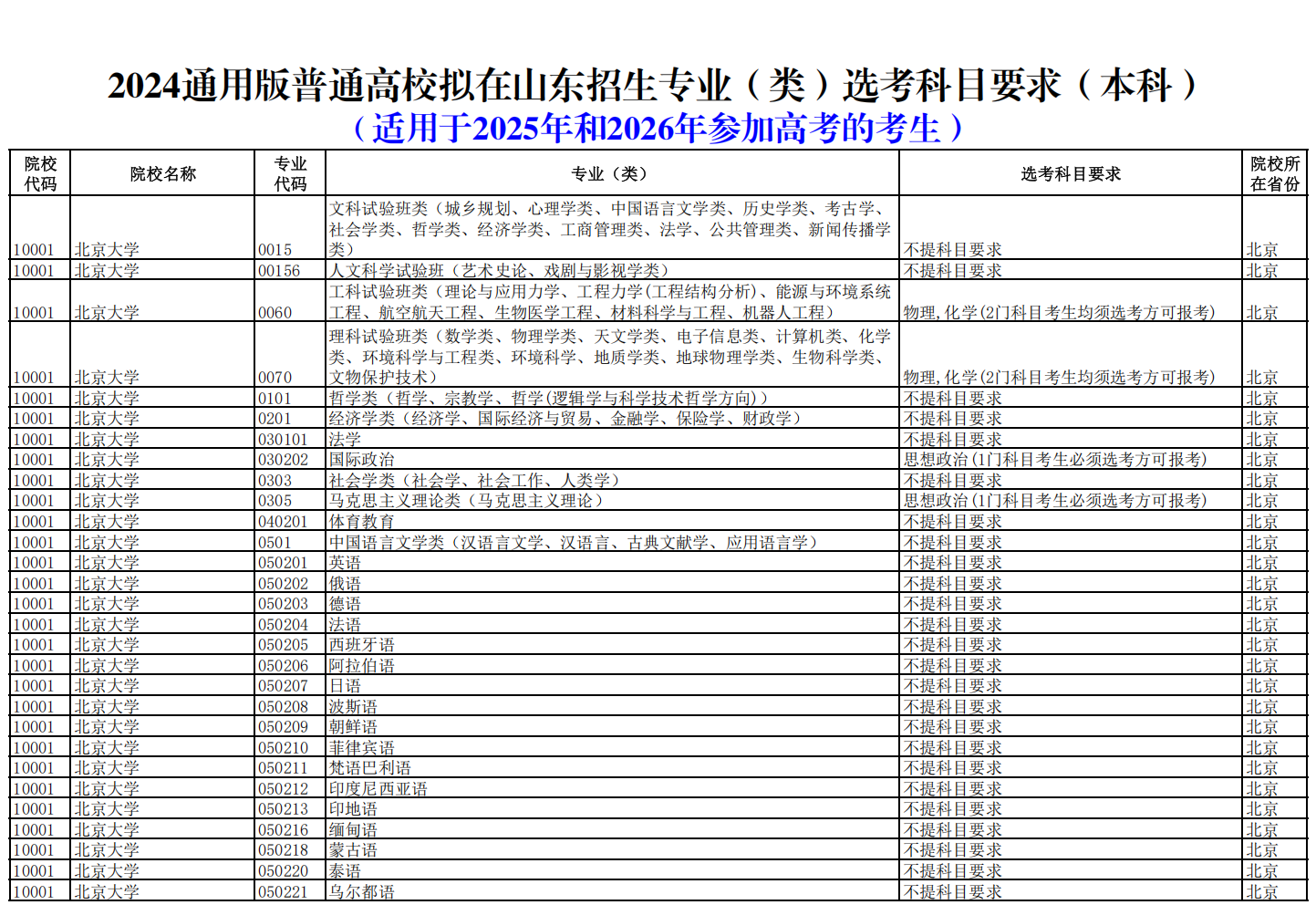Image resolution: width=1316 pixels, height=905 pixels.
Task: Select the '院校代码' column header
Action: pos(40,173)
